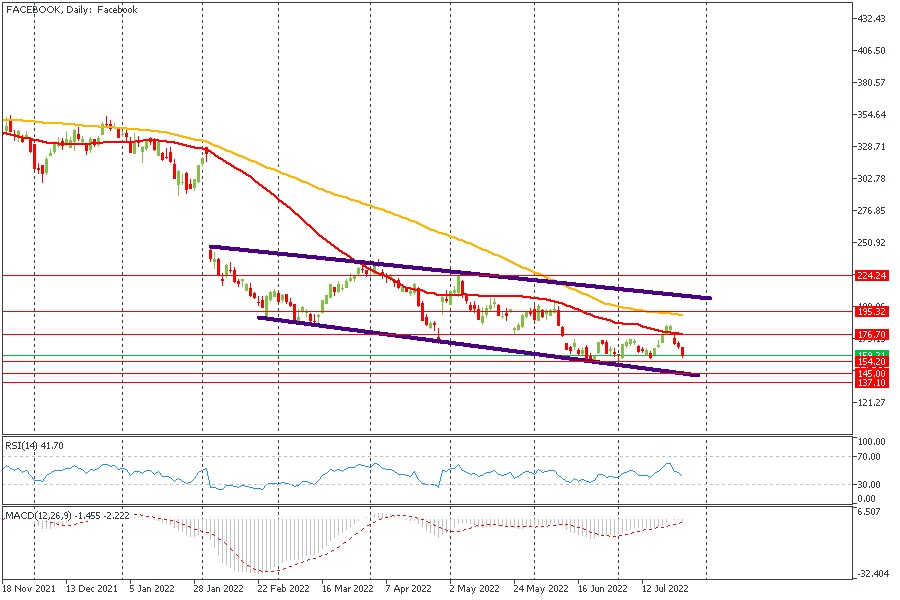Click the FACEBOOK, Daily chart title
This screenshot has width=900, height=600.
pos(71,9)
